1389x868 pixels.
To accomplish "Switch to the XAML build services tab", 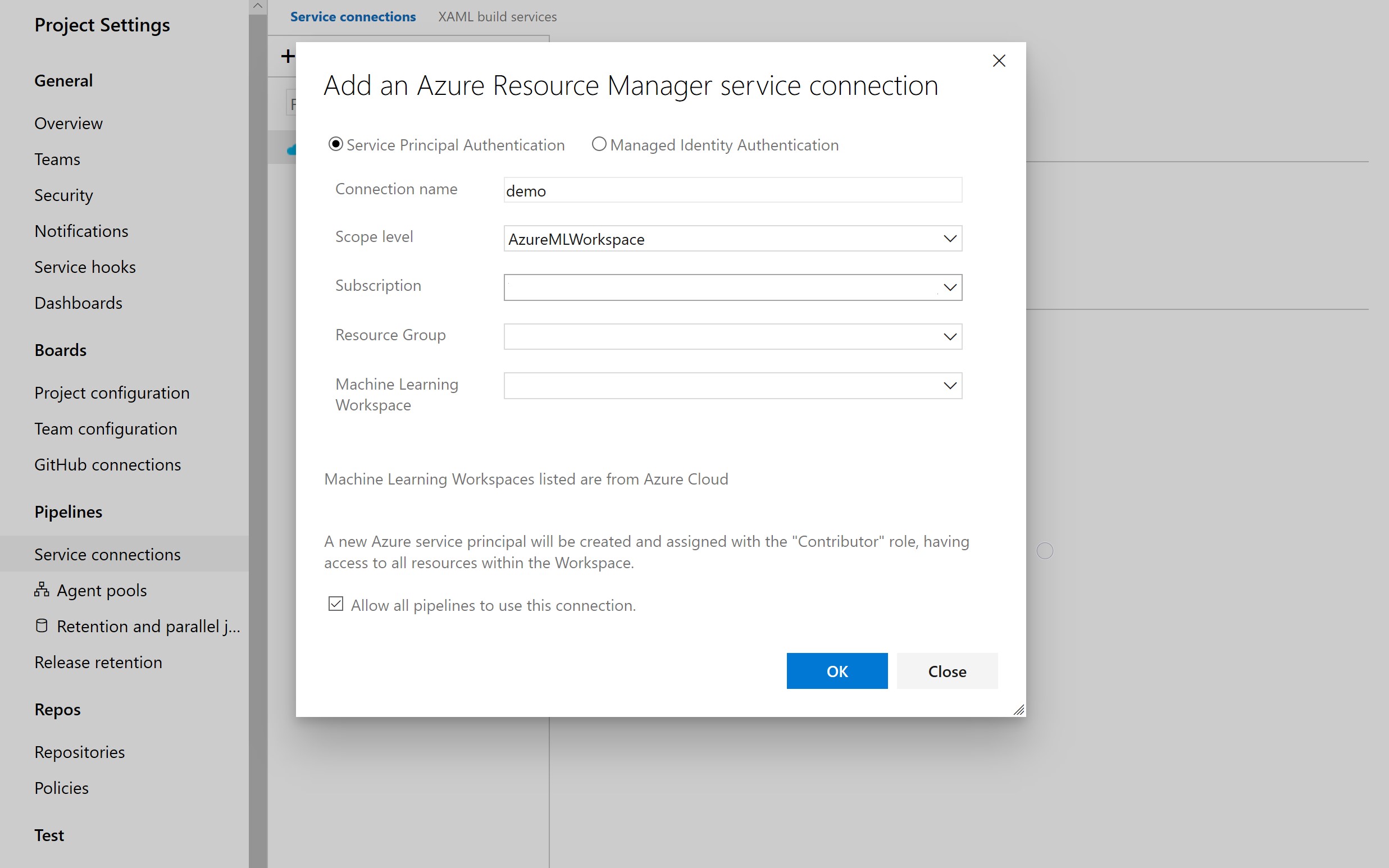I will (x=497, y=17).
